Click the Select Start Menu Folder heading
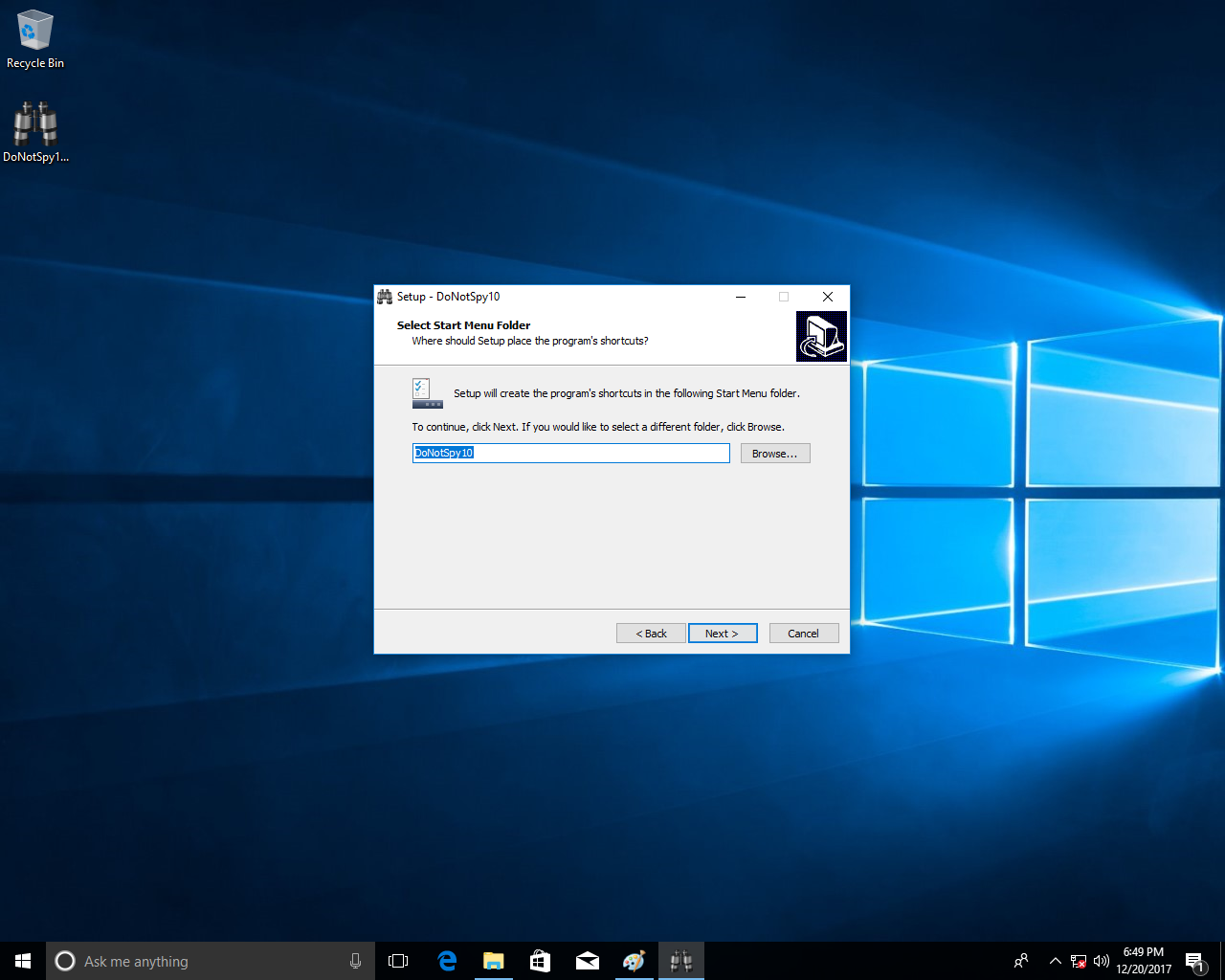The height and width of the screenshot is (980, 1225). (463, 325)
